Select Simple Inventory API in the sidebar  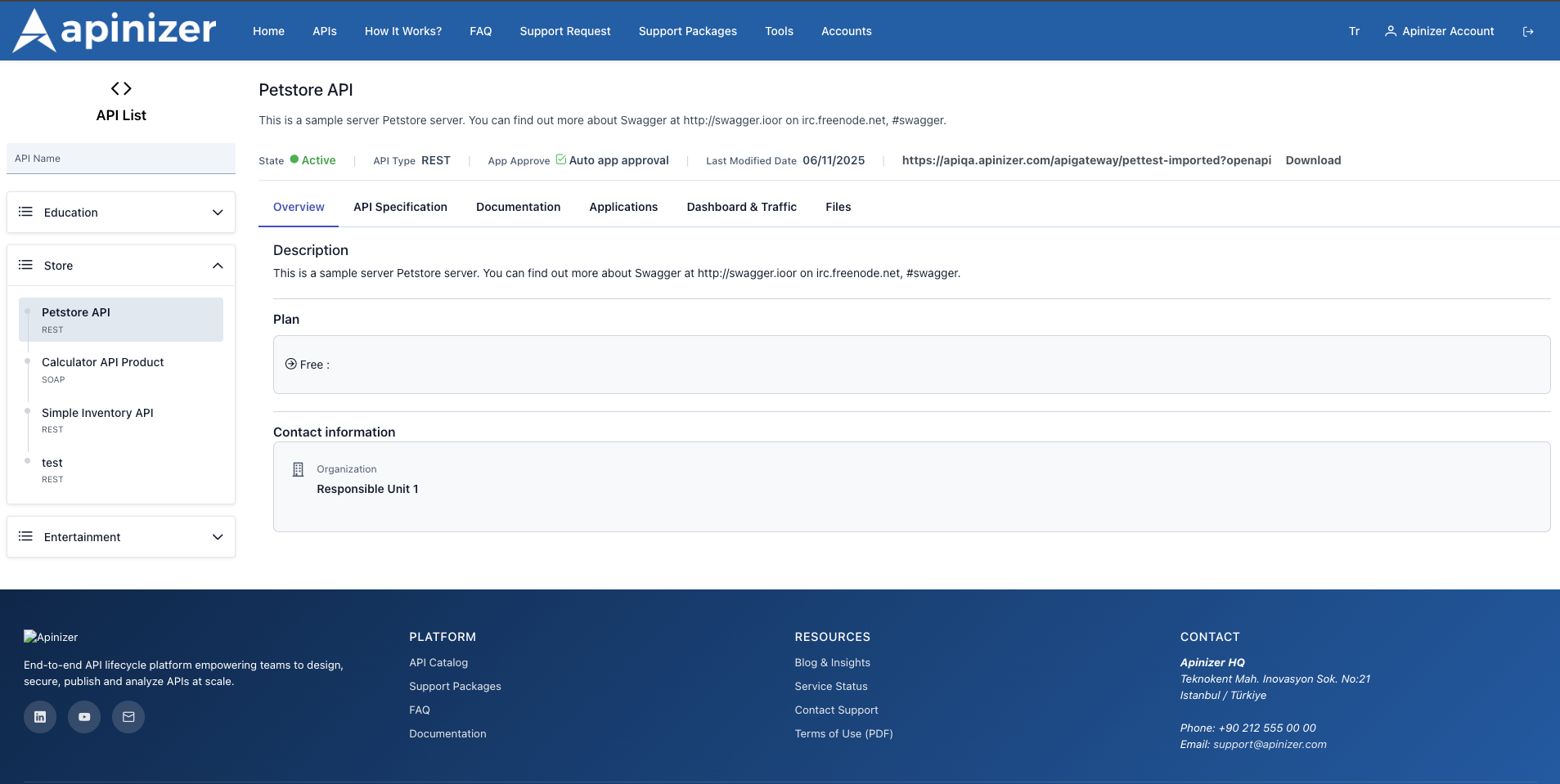tap(97, 412)
